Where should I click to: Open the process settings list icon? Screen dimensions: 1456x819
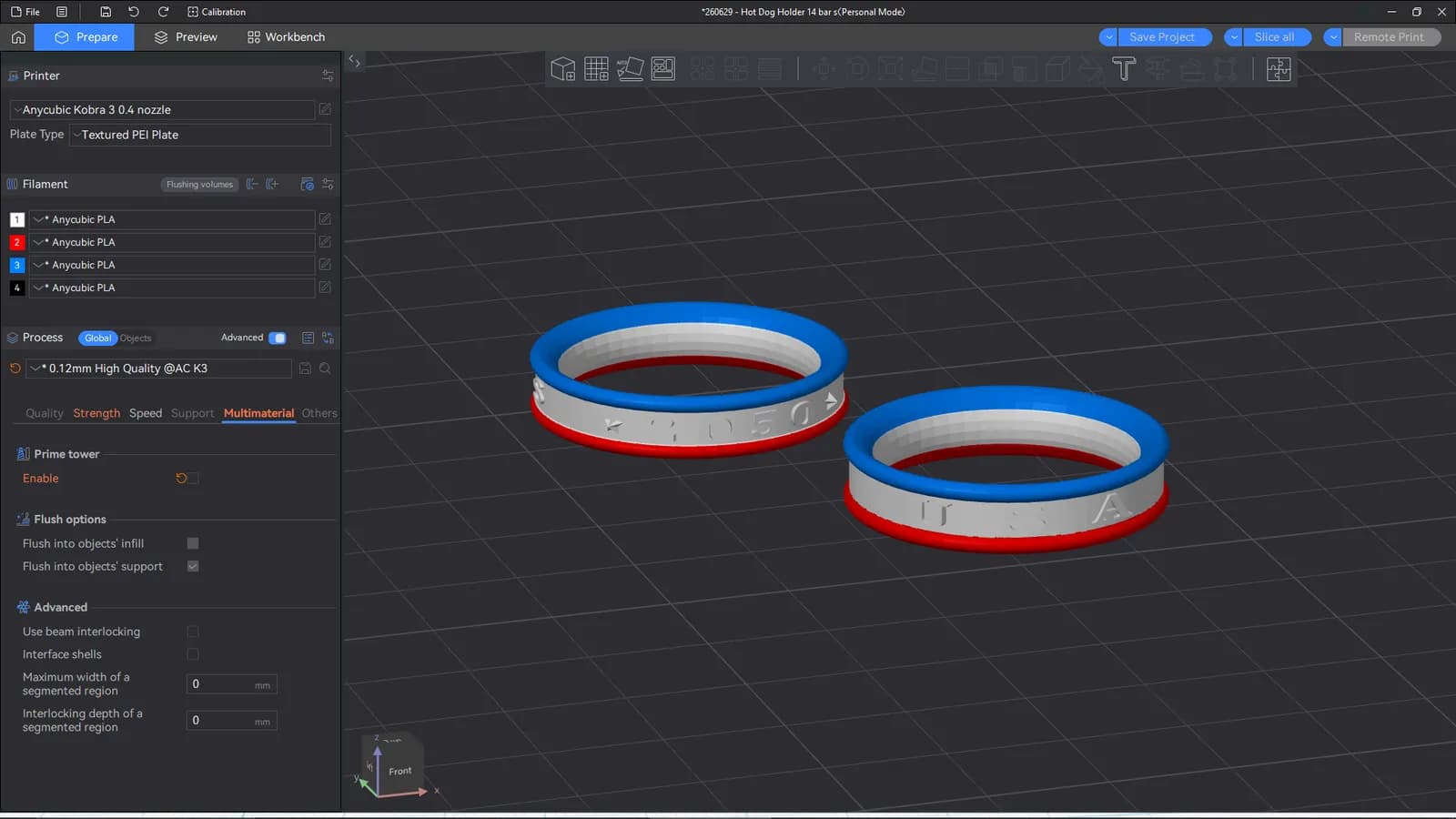coord(308,338)
